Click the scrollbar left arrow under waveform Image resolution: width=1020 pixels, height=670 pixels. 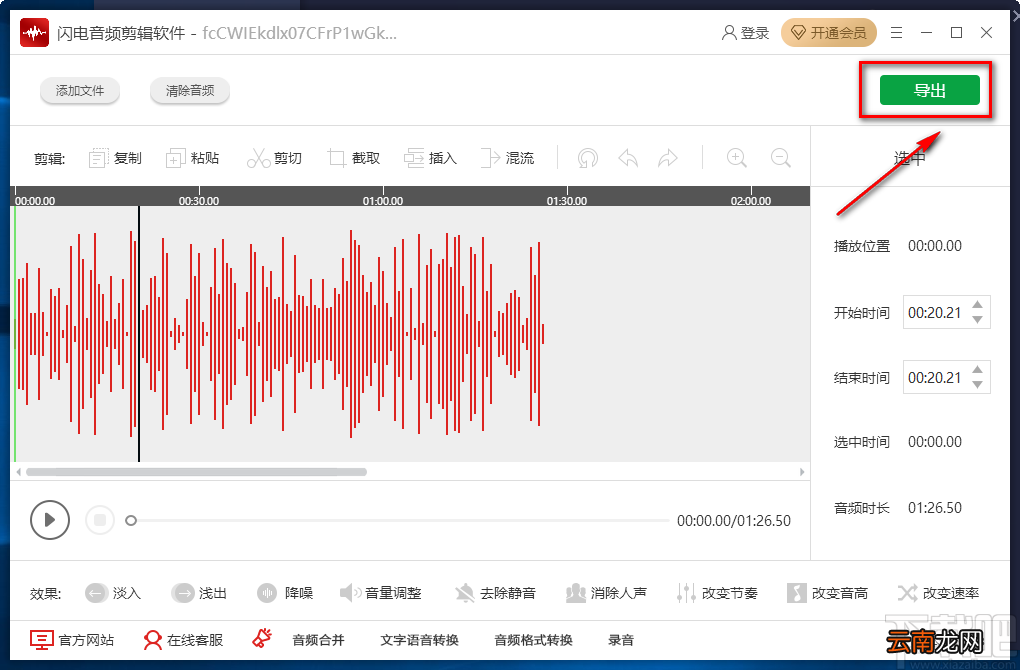pyautogui.click(x=18, y=472)
